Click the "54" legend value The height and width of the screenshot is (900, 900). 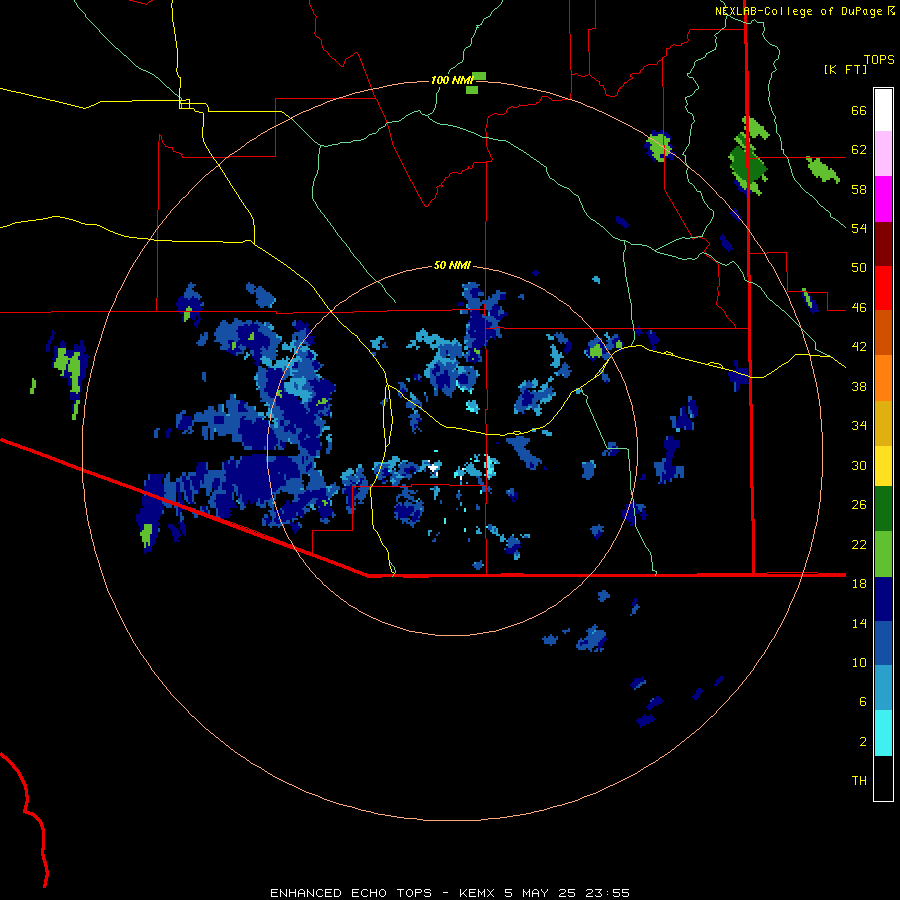tap(859, 228)
